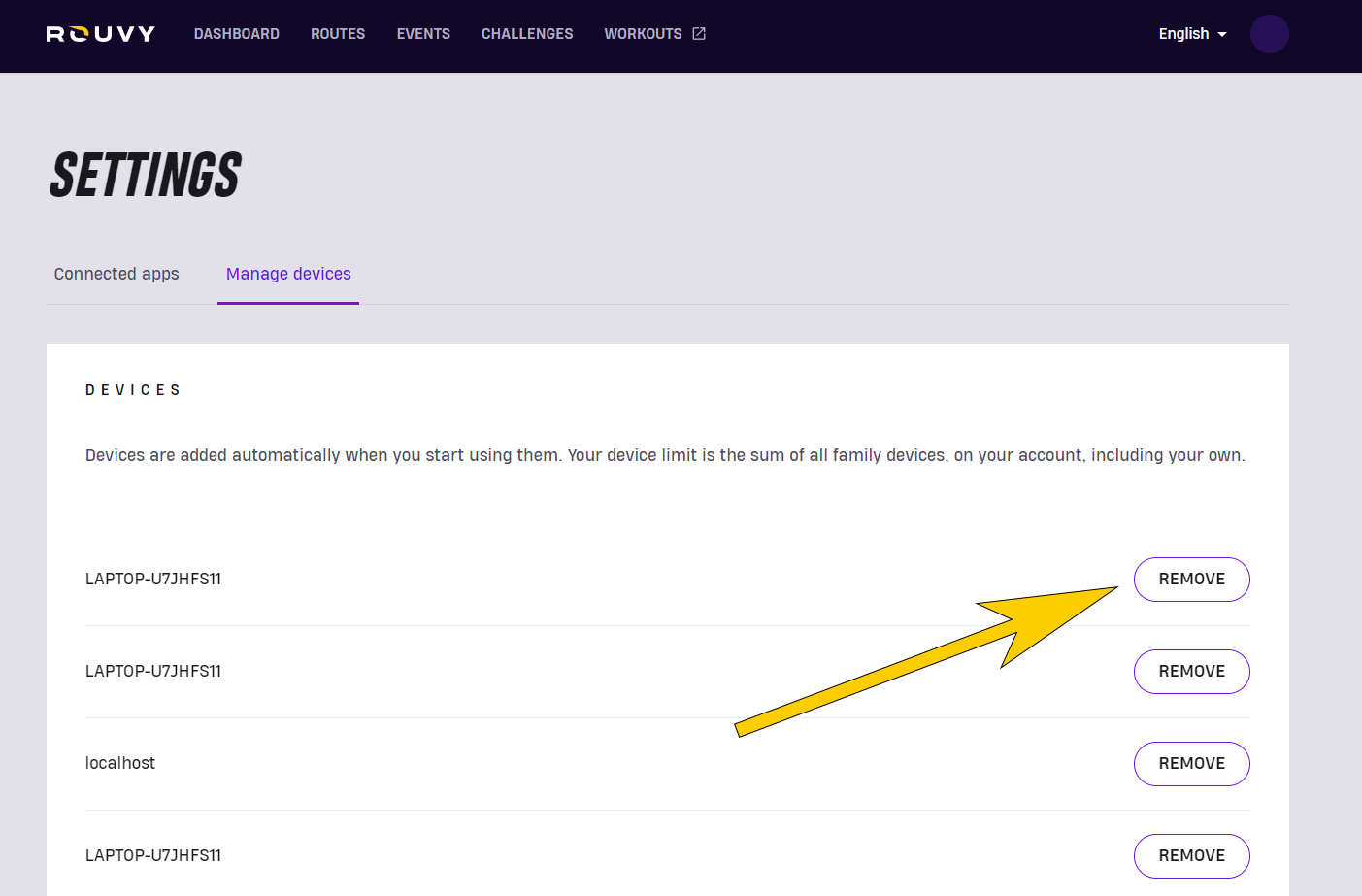Open the ROUVY logo home link
The height and width of the screenshot is (896, 1362).
[x=101, y=34]
